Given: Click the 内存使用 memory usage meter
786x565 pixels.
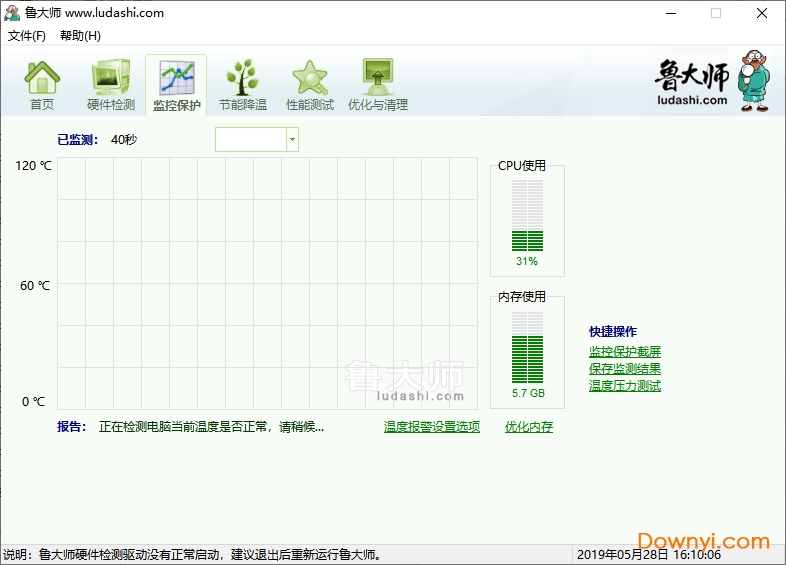Looking at the screenshot, I should [527, 347].
